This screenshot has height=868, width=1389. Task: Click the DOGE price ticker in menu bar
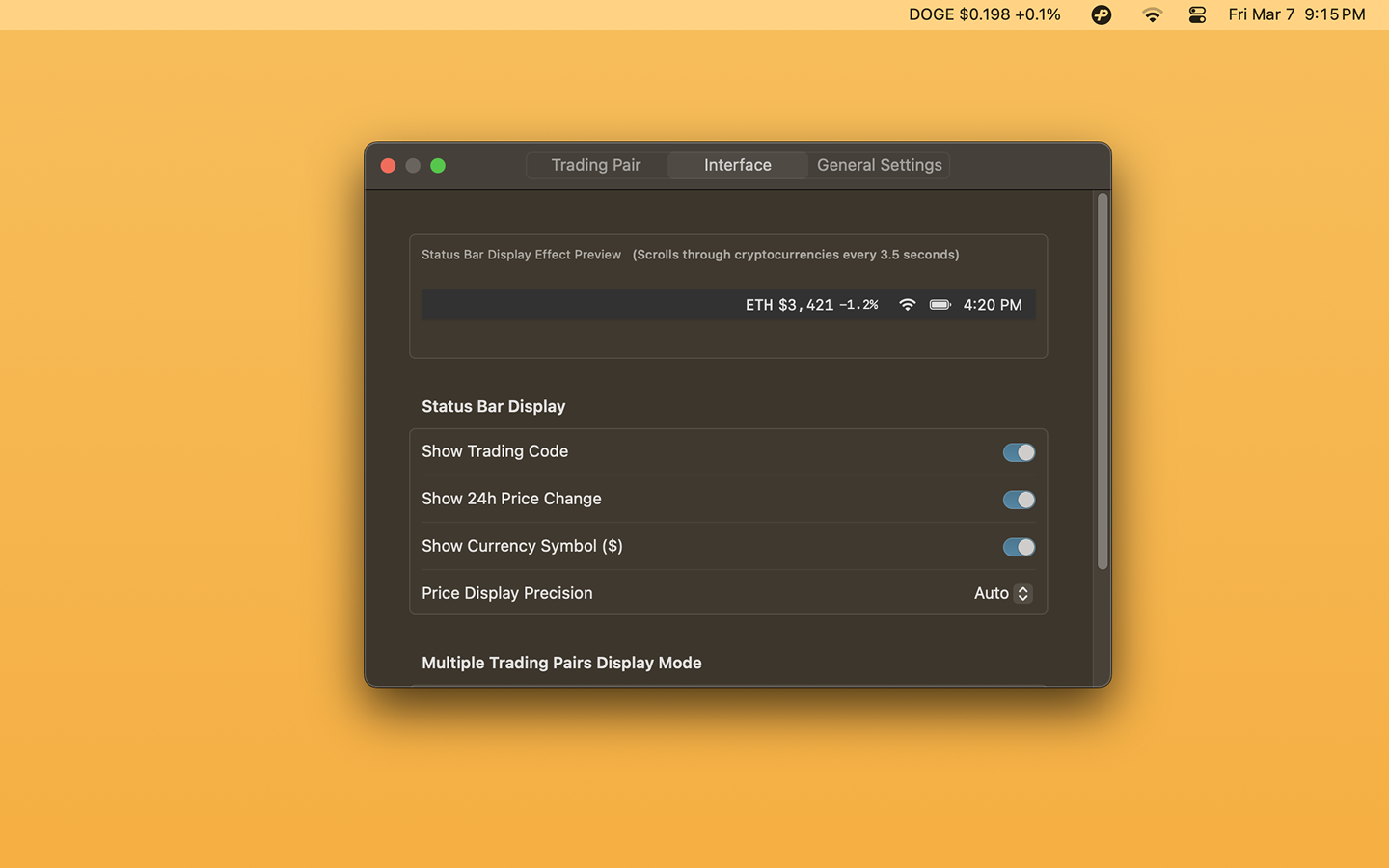point(984,14)
